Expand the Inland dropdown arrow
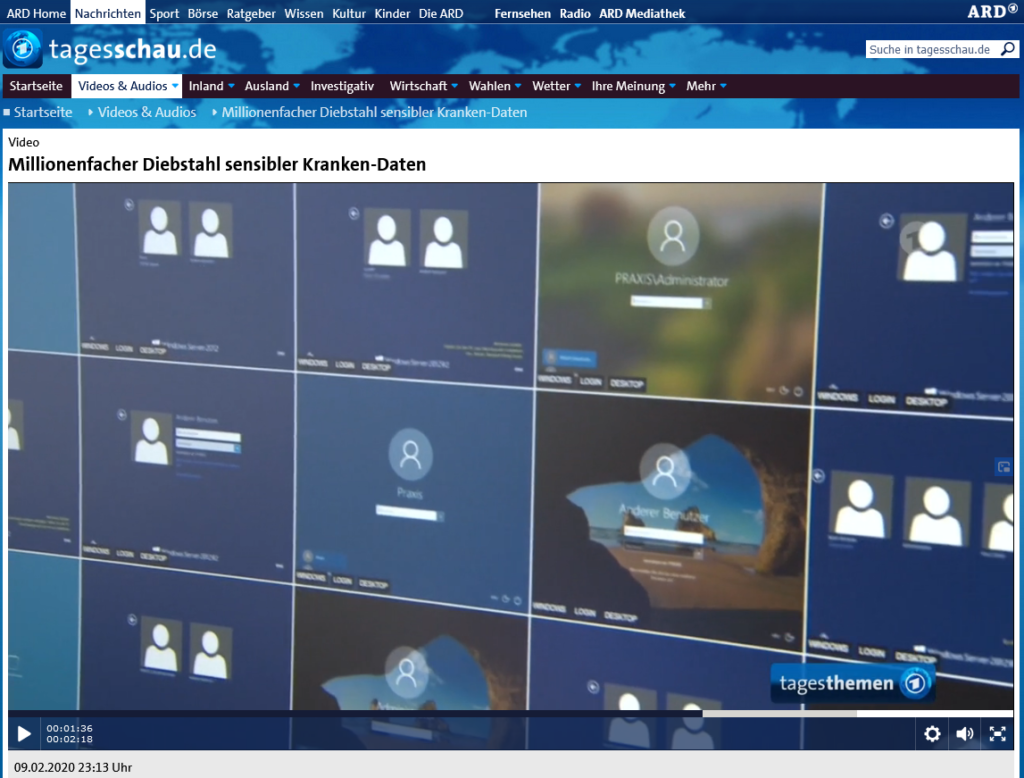This screenshot has height=778, width=1024. 231,86
